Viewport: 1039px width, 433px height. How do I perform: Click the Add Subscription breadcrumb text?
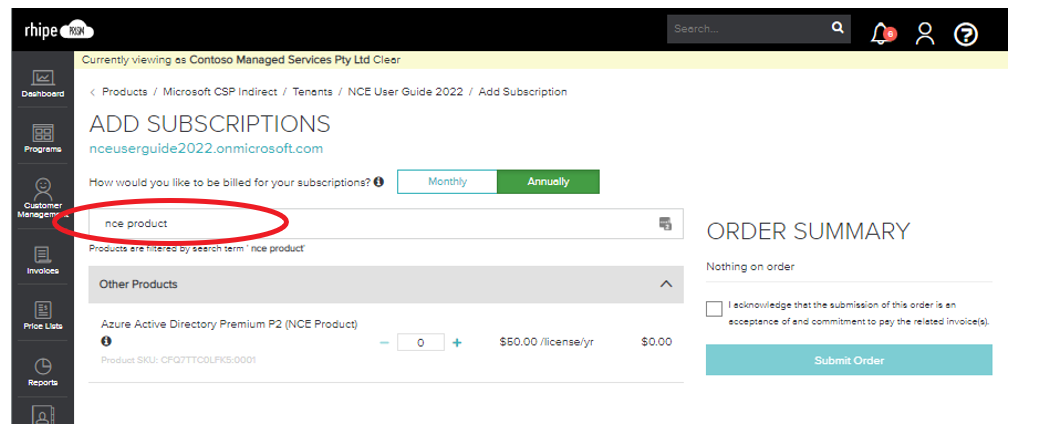pyautogui.click(x=523, y=92)
